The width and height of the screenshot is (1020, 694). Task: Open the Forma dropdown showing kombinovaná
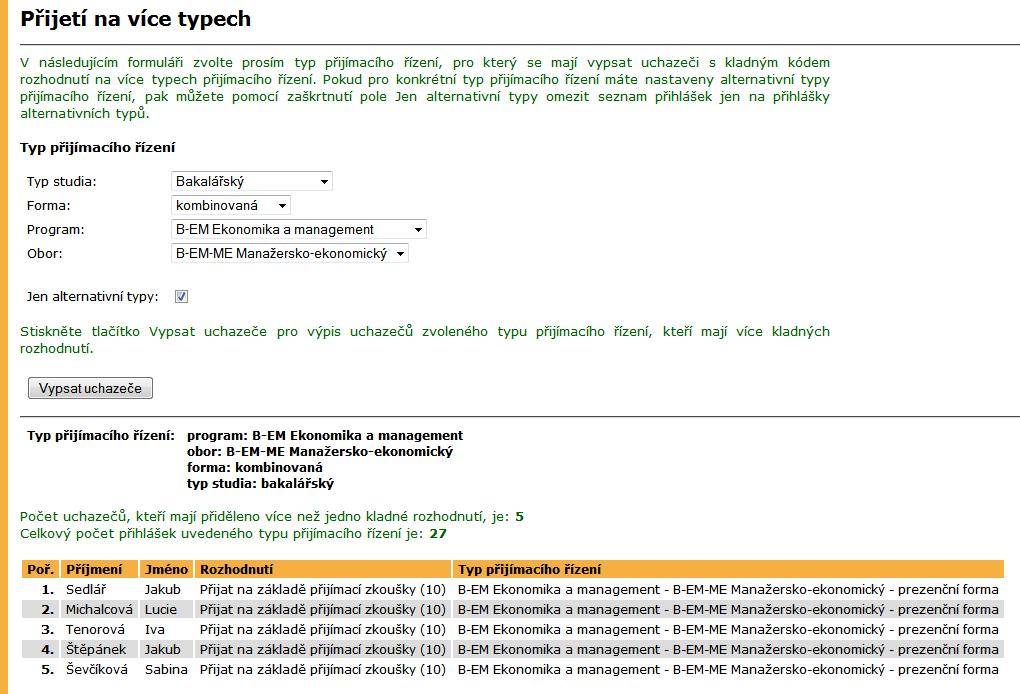231,205
